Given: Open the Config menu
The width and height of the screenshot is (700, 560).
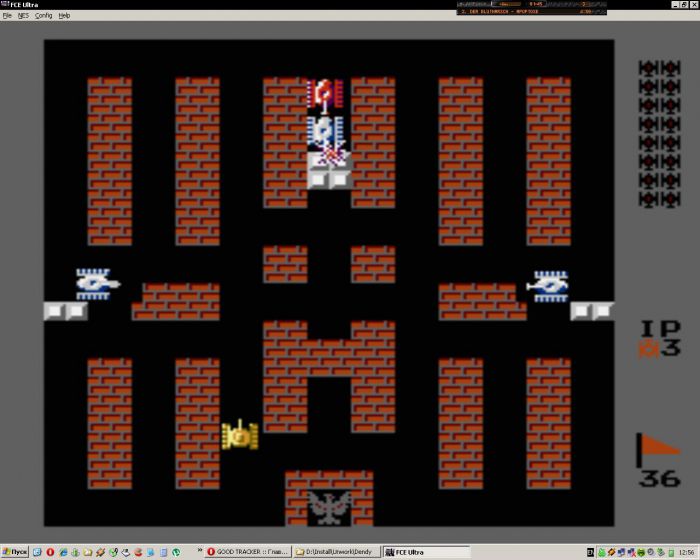Looking at the screenshot, I should [44, 16].
